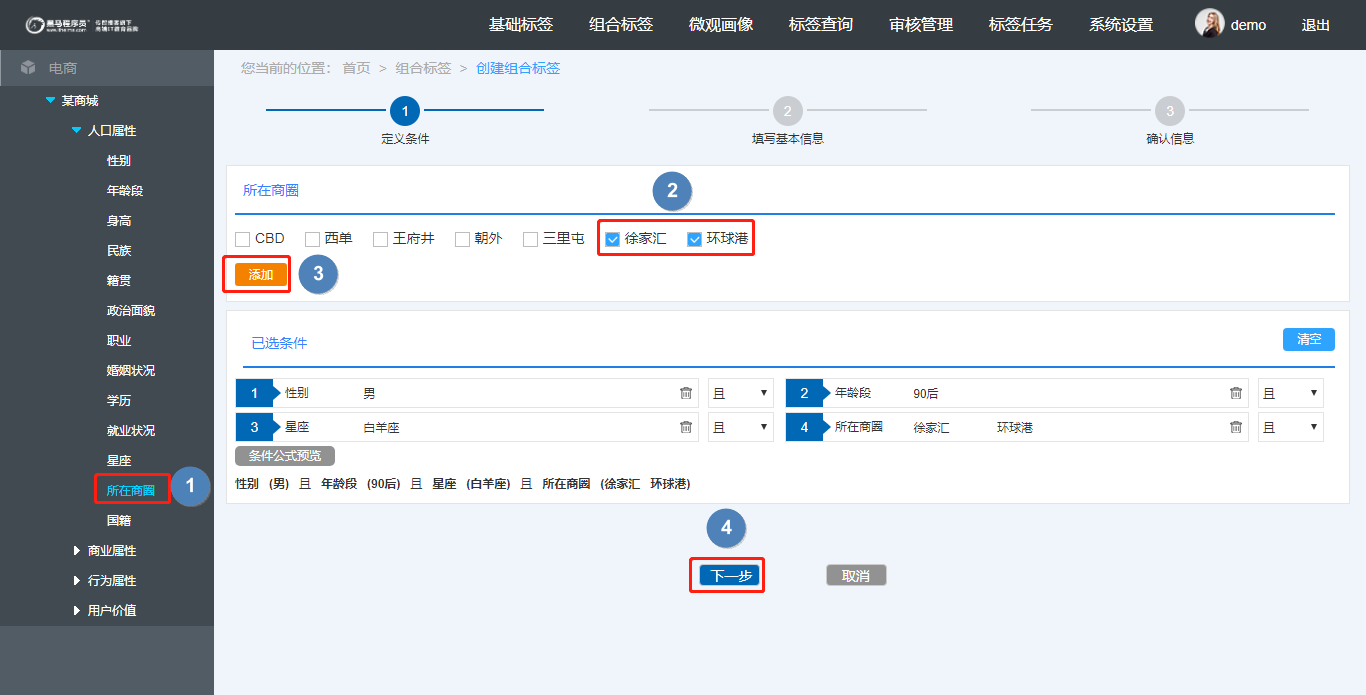Open the 且 dropdown for condition 1 性别

(741, 393)
